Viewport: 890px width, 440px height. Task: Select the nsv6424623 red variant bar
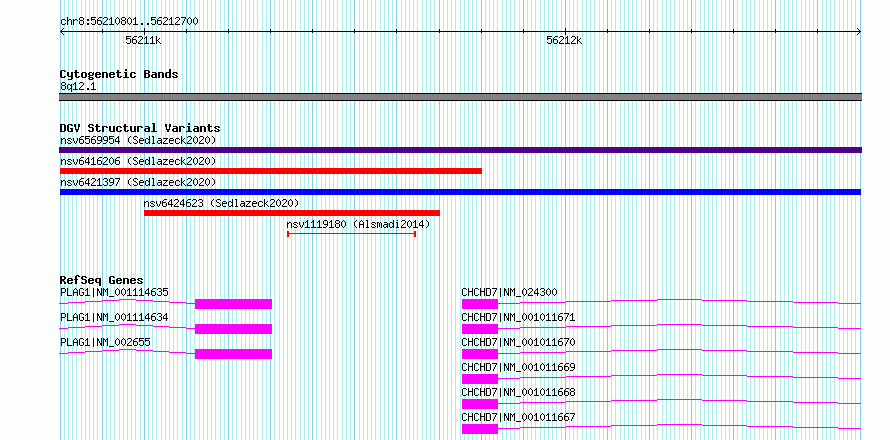[292, 213]
